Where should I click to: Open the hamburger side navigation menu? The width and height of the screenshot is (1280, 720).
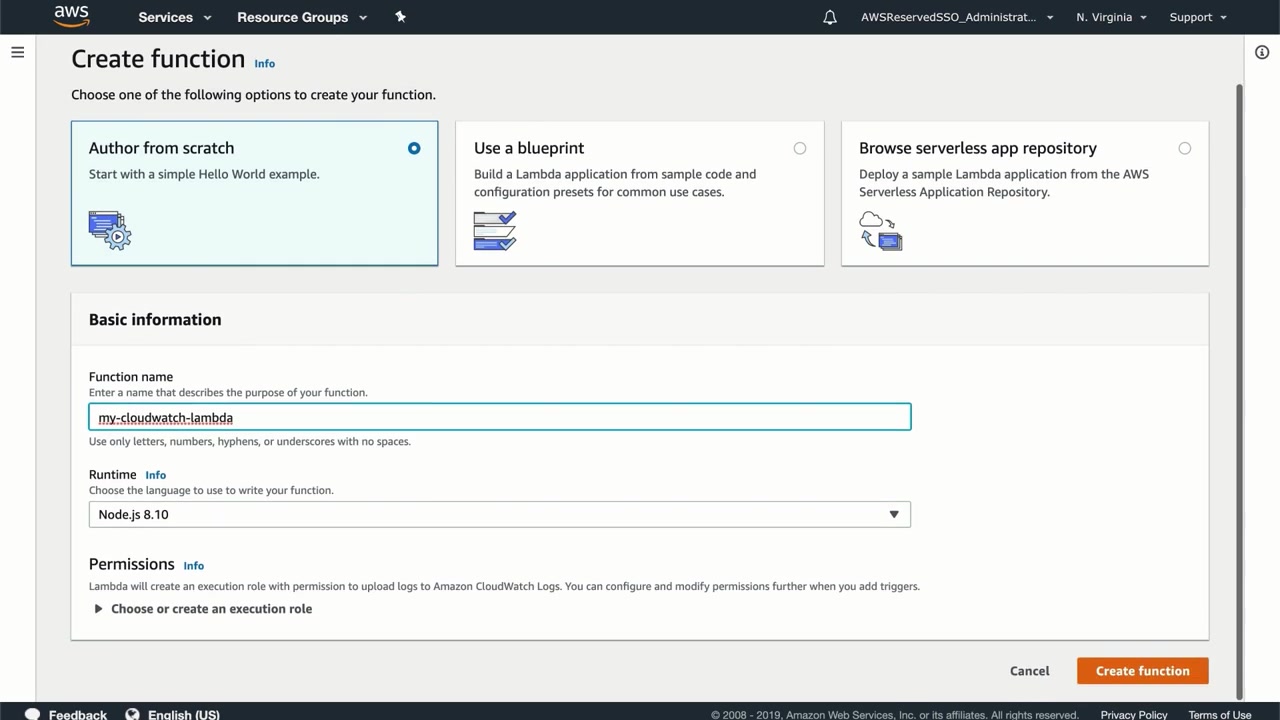pos(17,52)
